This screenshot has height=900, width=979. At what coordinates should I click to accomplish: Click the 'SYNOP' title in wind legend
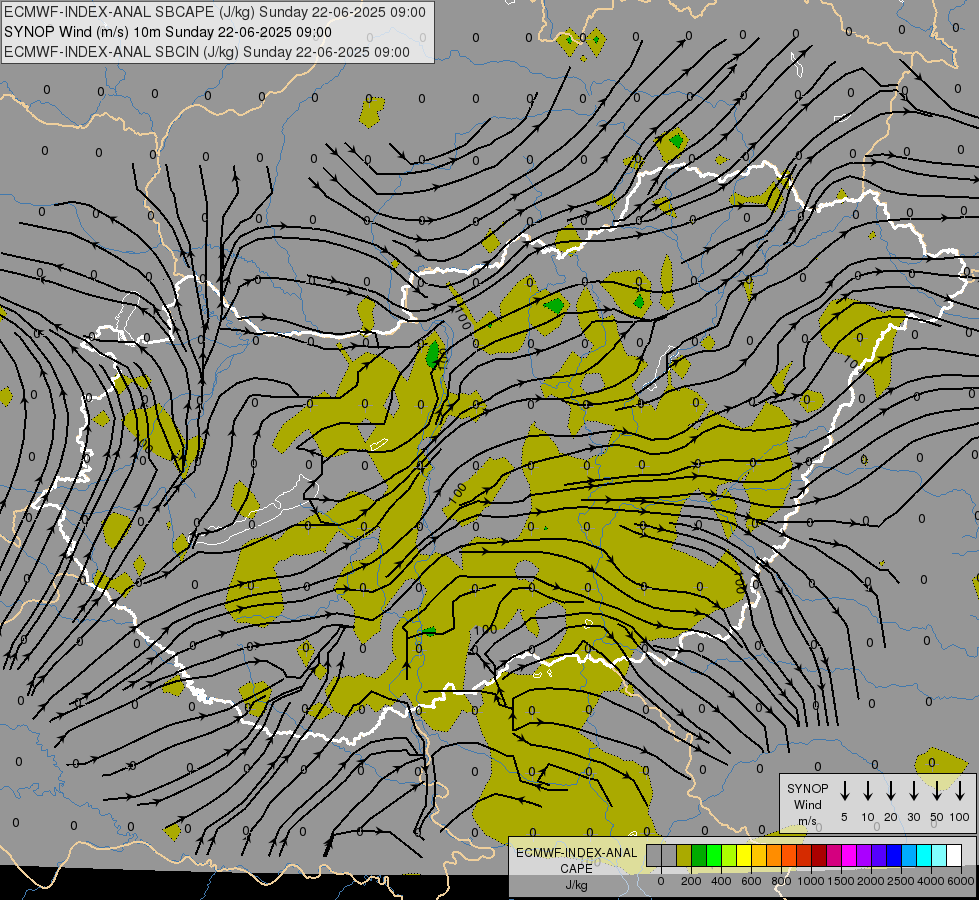pyautogui.click(x=807, y=789)
